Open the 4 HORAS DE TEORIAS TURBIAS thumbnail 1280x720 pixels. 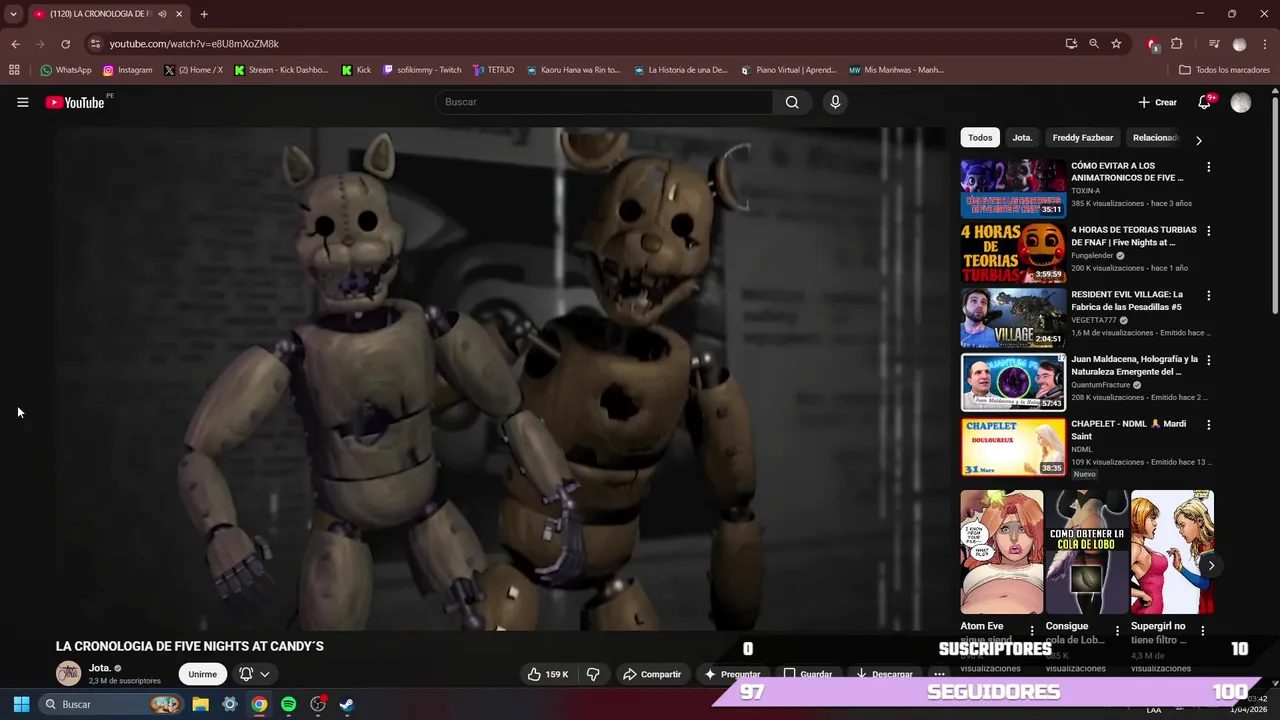point(1013,254)
